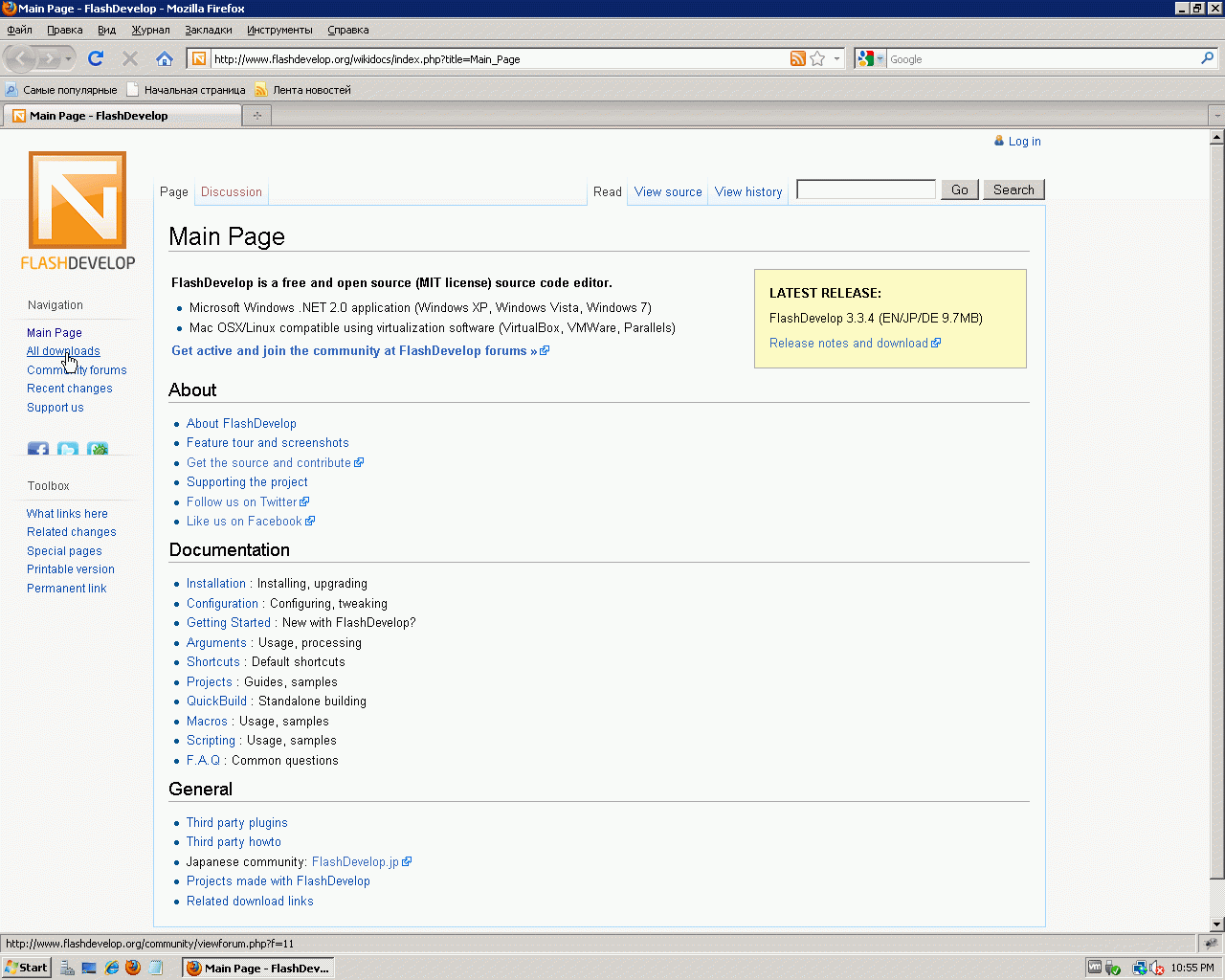Open VMware Tools tray icon
1225x980 pixels.
[1094, 968]
